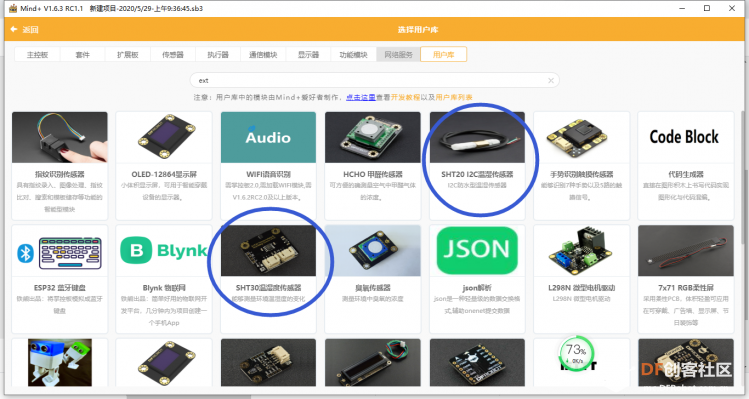Click the ESP32 蓝牙键盘 title

click(60, 288)
